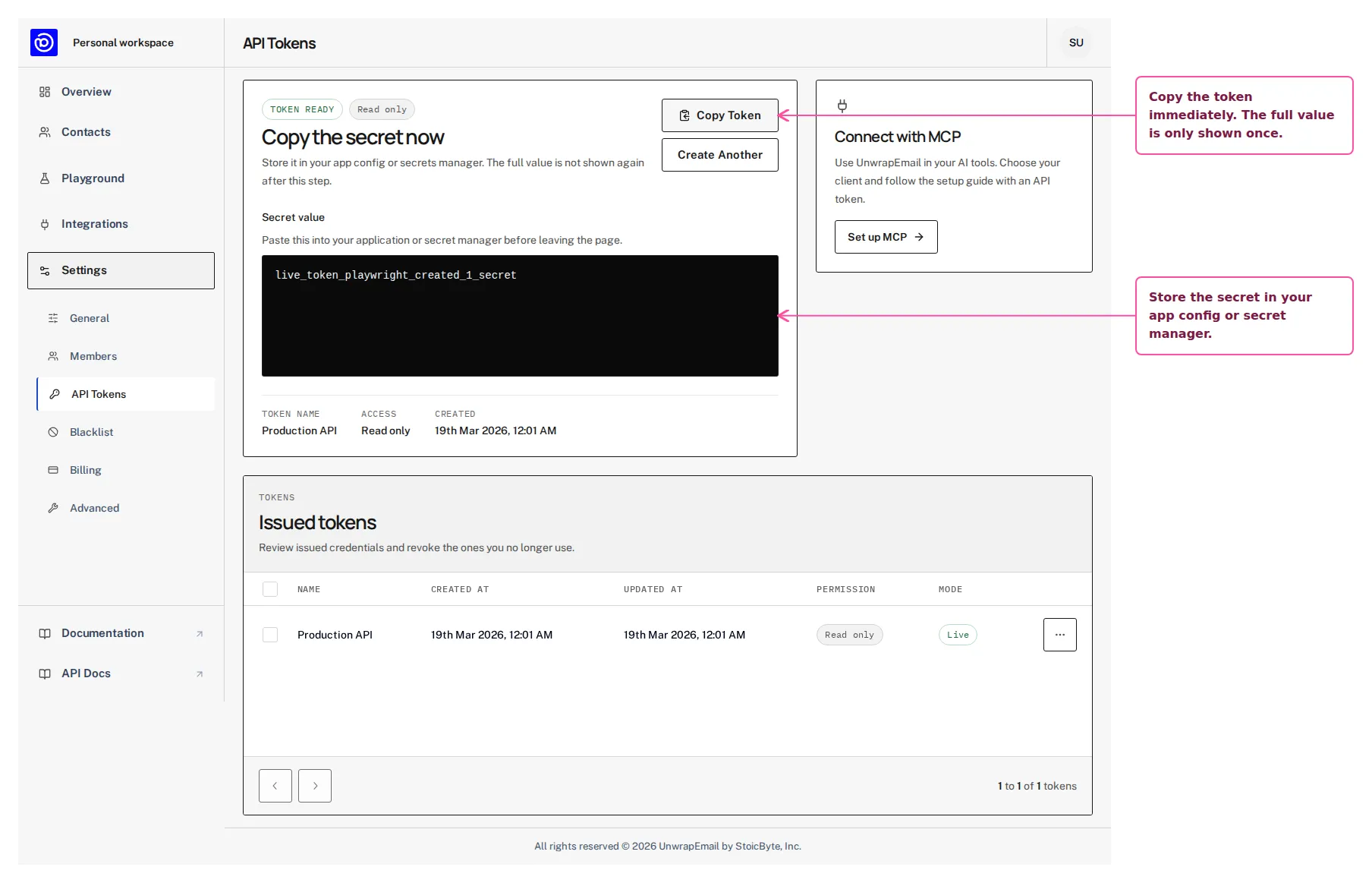Click the SU user avatar
This screenshot has height=883, width=1372.
click(1076, 43)
